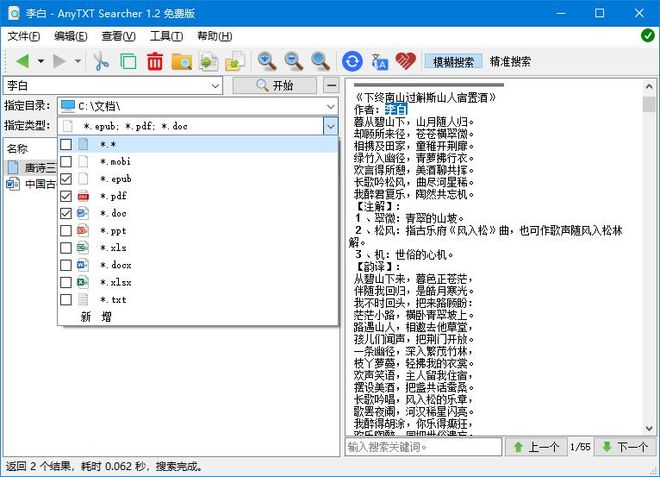Go to previous match with 上一个
Viewport: 660px width, 477px height.
536,447
